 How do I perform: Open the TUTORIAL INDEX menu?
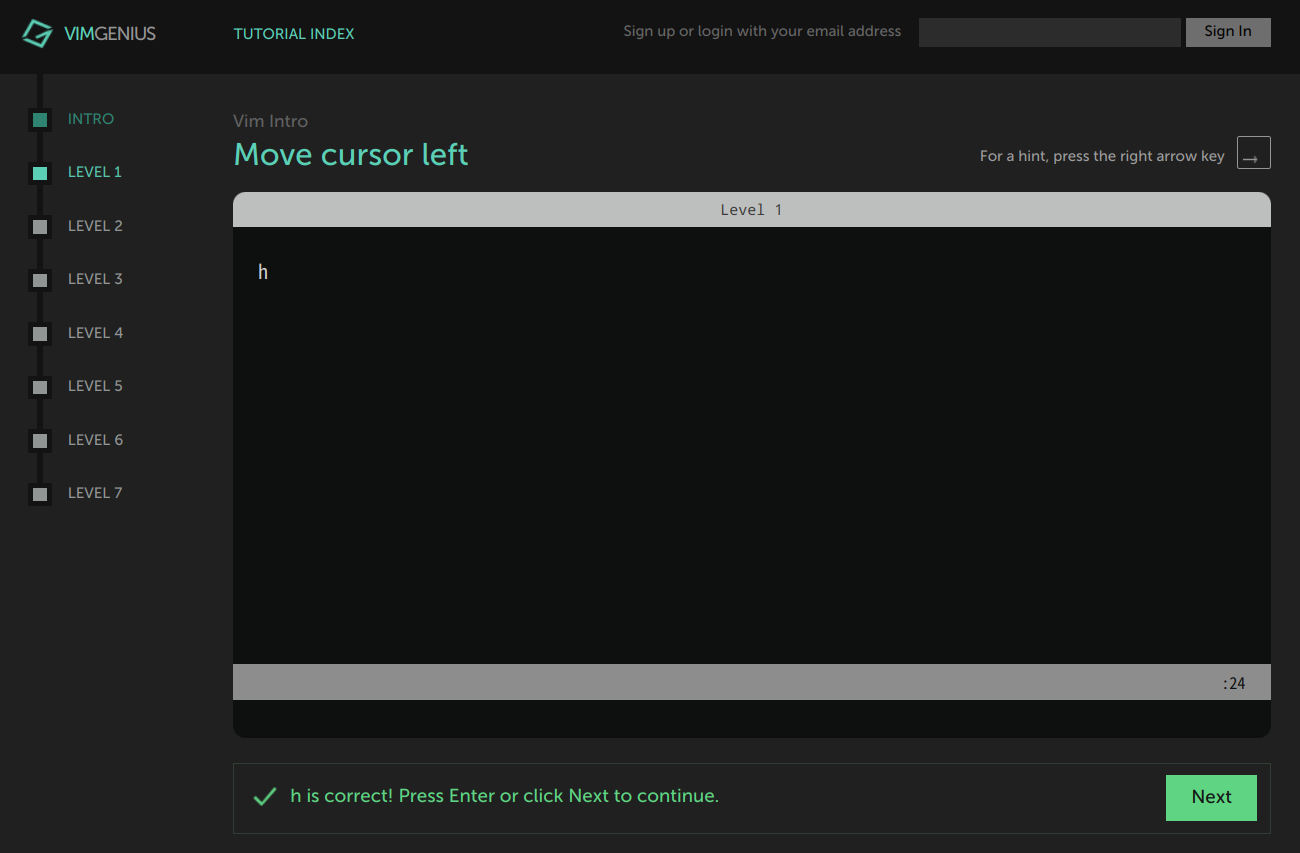[294, 33]
